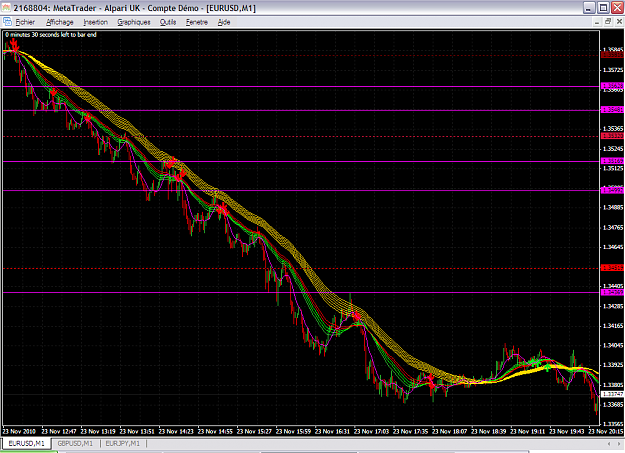Screen dimensions: 625x453
Task: Click the price scale value 1.35245
Action: point(613,148)
